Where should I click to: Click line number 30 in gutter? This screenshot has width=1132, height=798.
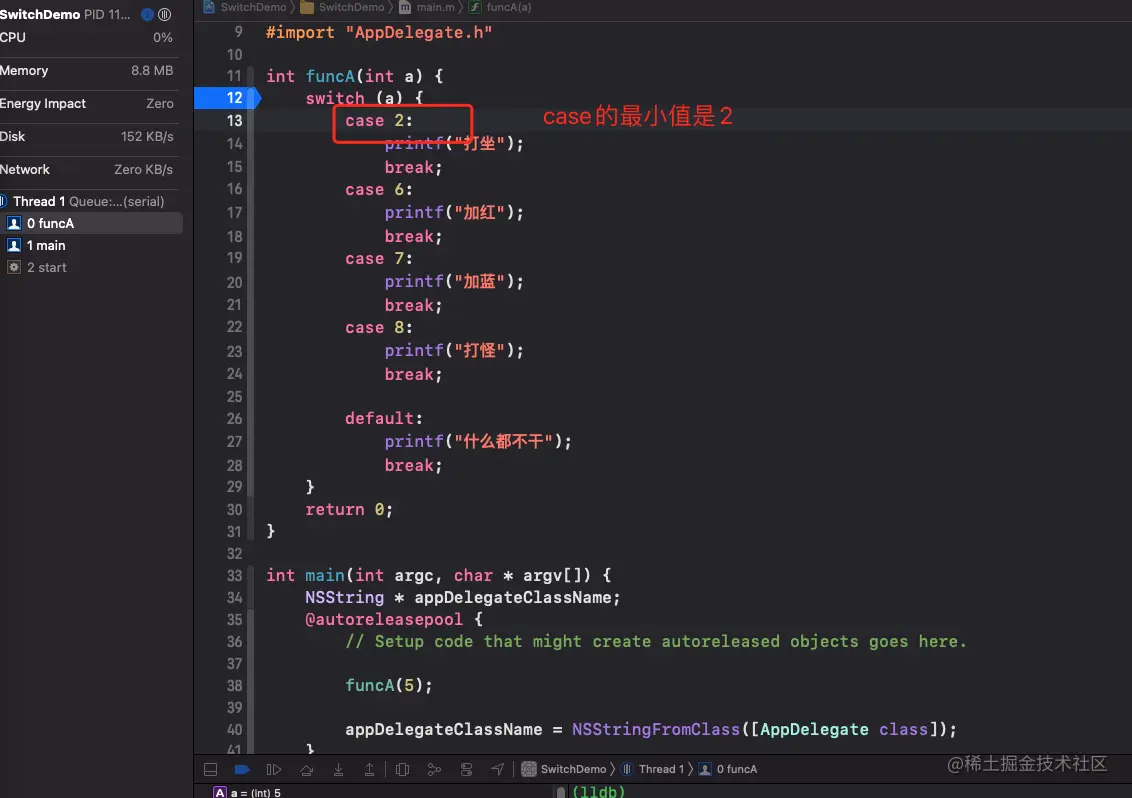pos(235,510)
